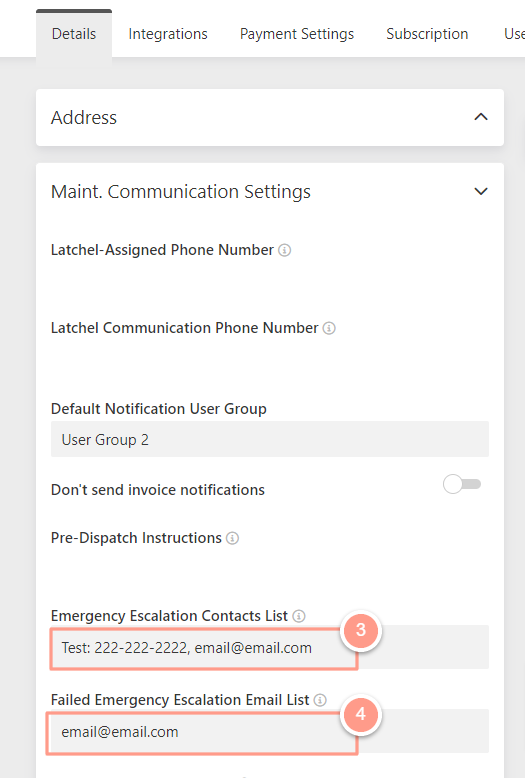Screen dimensions: 525x778
Task: Click the Maint. Communication Settings heading
Action: [181, 192]
